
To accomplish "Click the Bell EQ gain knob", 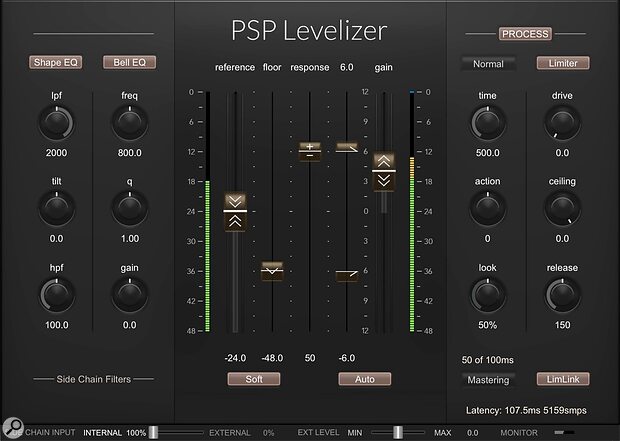I will 130,295.
